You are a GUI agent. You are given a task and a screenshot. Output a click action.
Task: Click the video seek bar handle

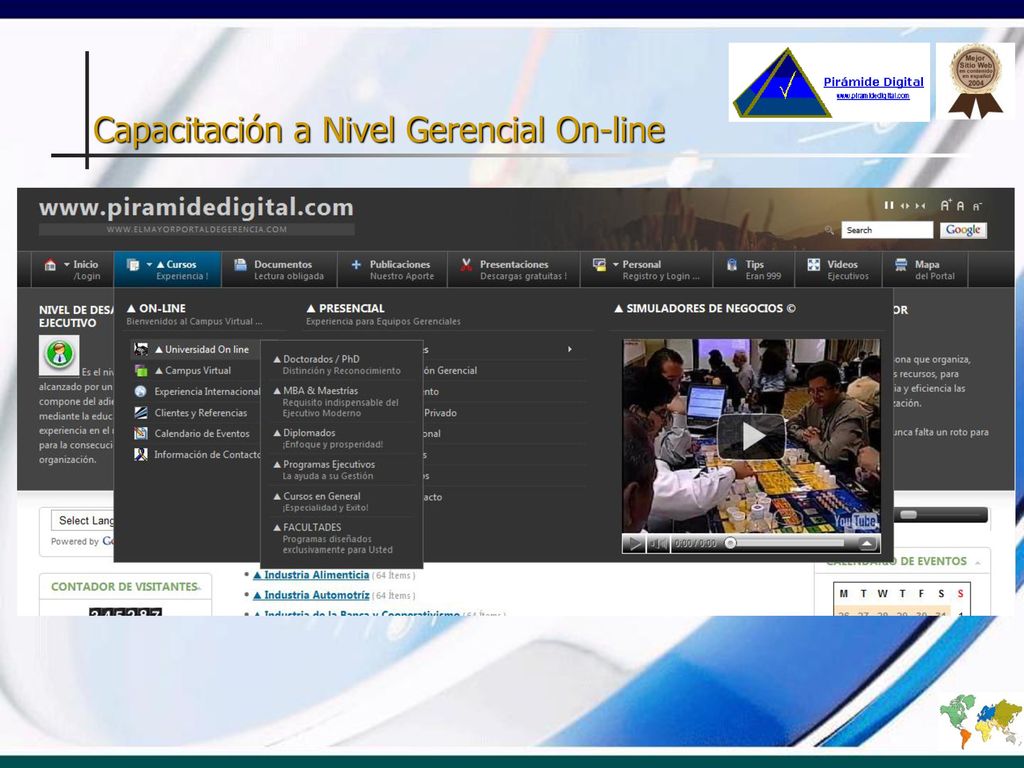(731, 543)
